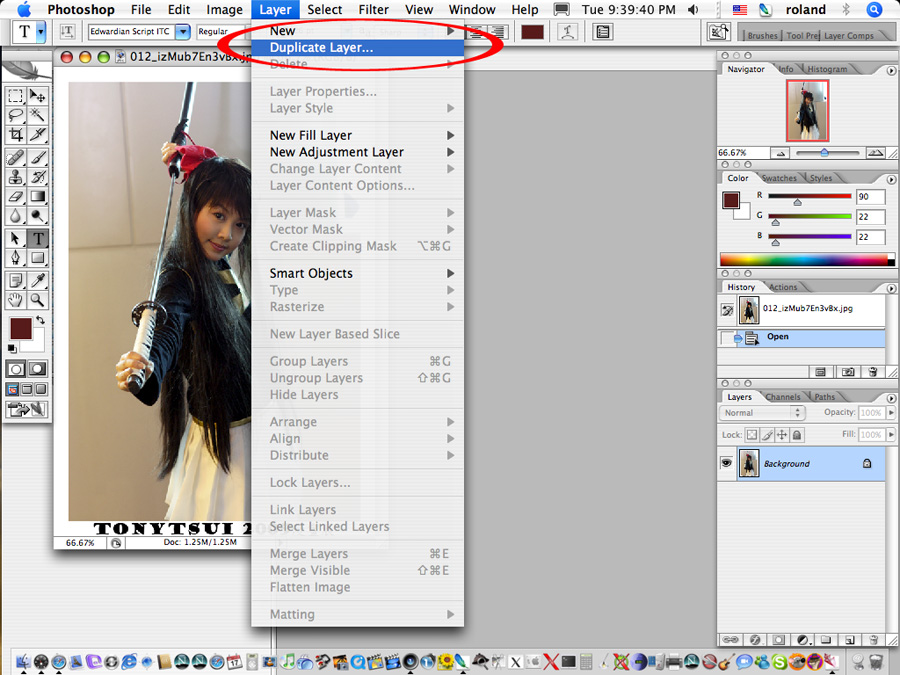This screenshot has height=675, width=900.
Task: Toggle the lock position option in Layers
Action: [782, 435]
